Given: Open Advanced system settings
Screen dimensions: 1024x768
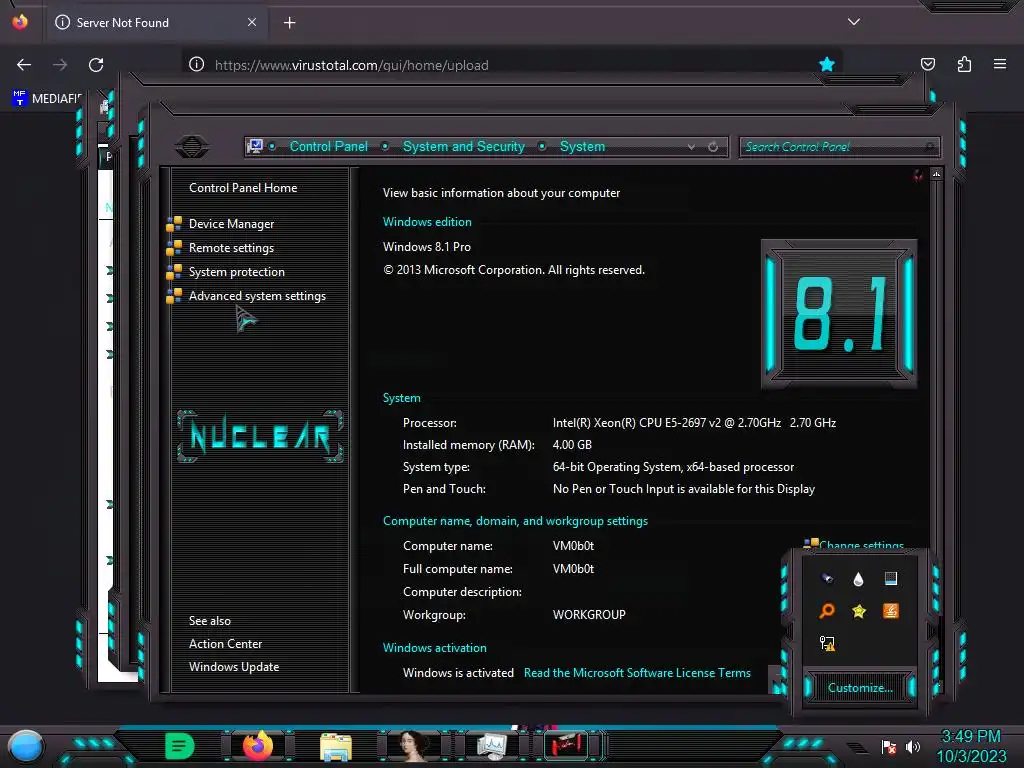Looking at the screenshot, I should [257, 296].
